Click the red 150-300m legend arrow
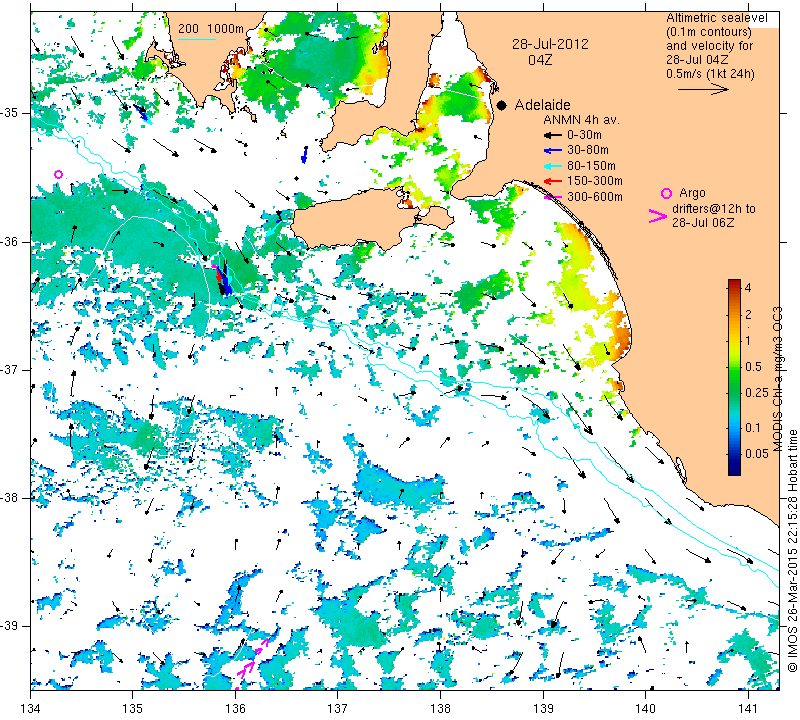 (553, 181)
